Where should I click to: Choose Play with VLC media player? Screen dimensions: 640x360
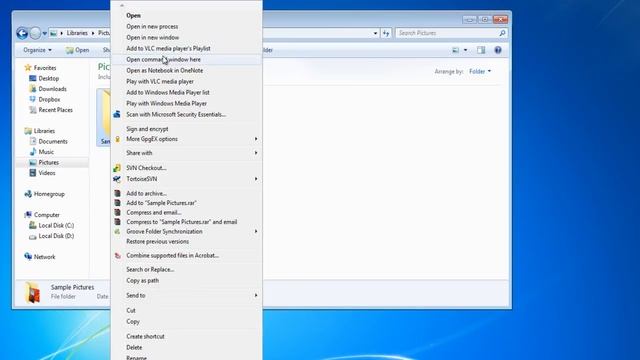(x=187, y=82)
